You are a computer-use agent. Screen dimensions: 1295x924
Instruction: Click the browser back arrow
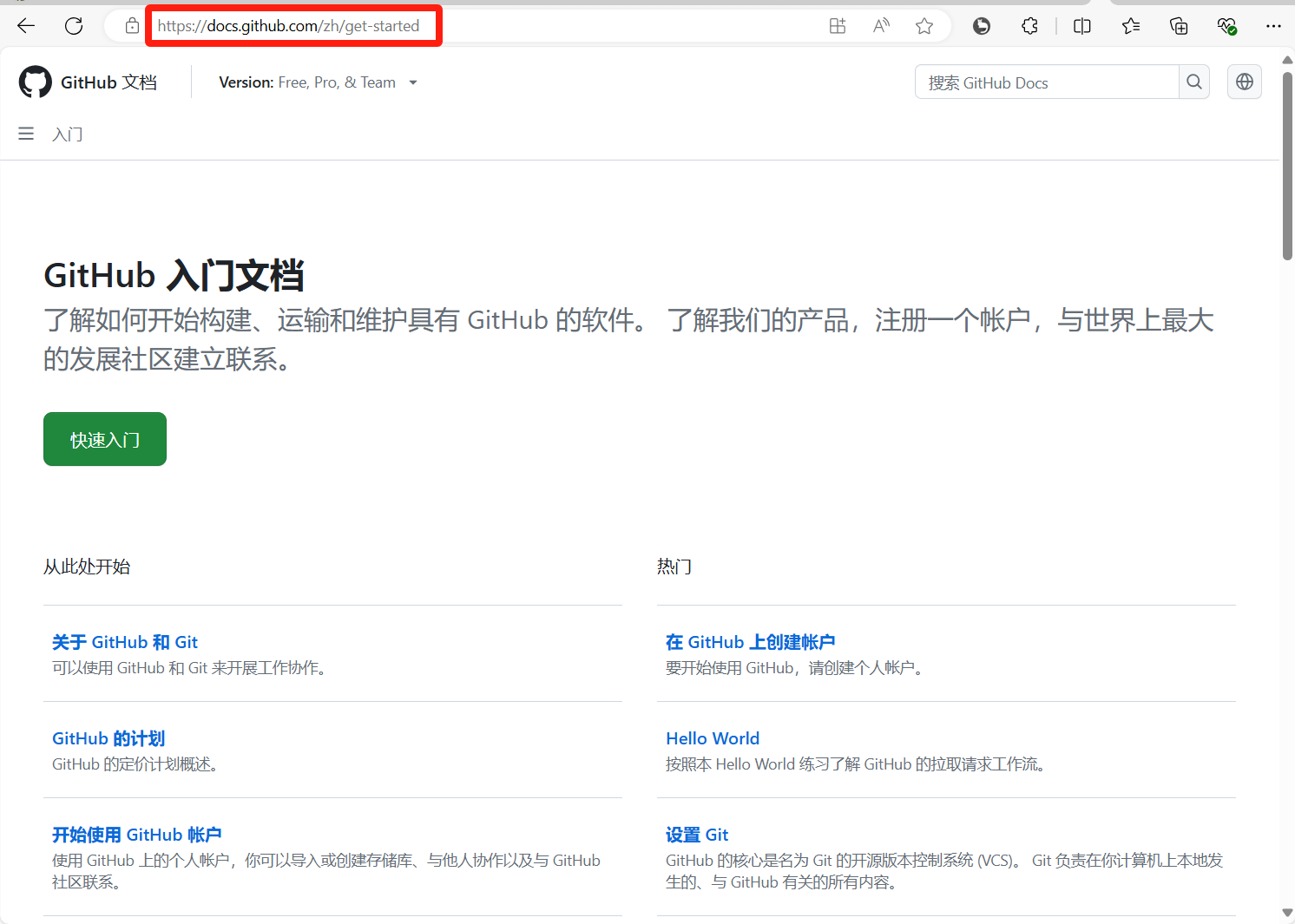[26, 26]
